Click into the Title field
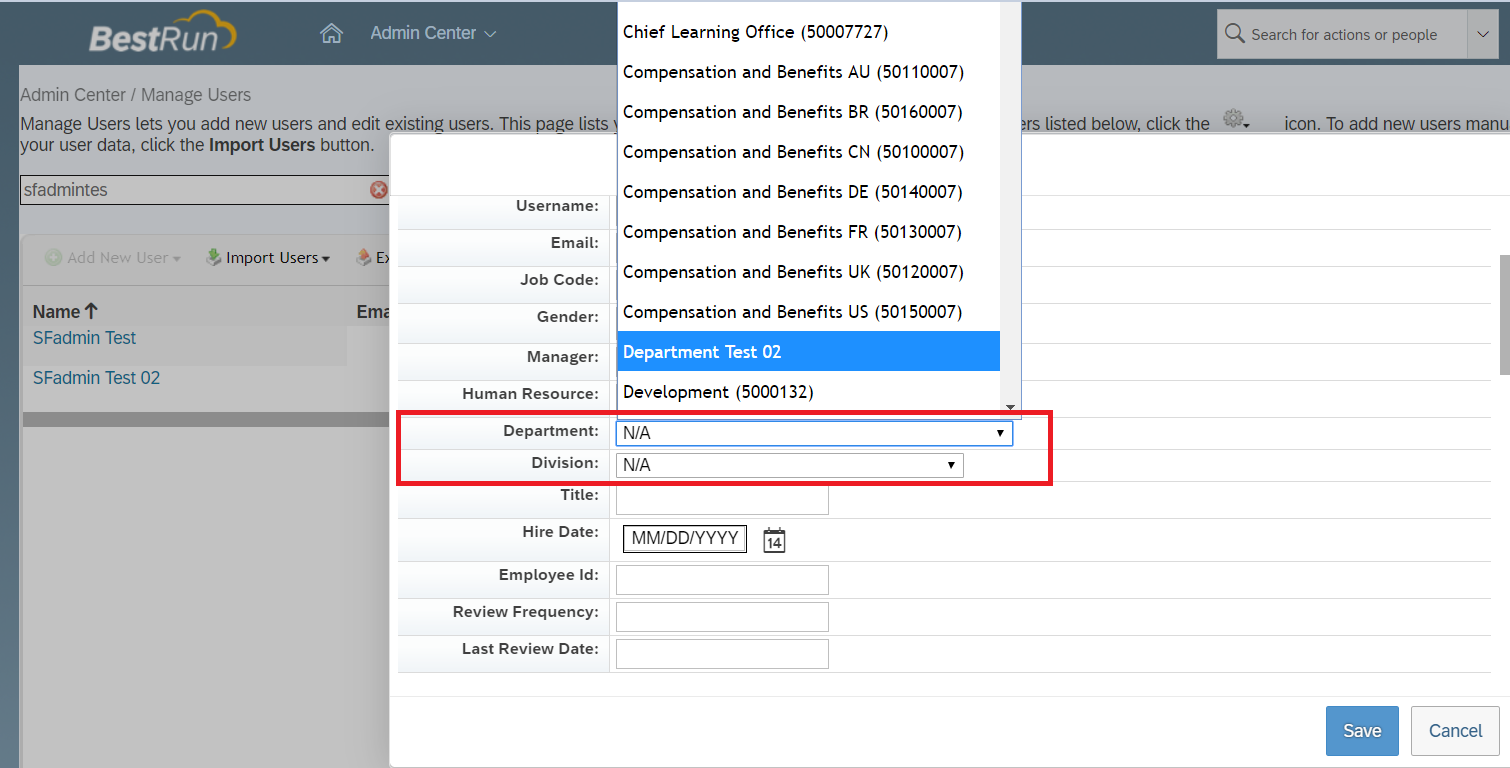1510x768 pixels. click(x=722, y=498)
